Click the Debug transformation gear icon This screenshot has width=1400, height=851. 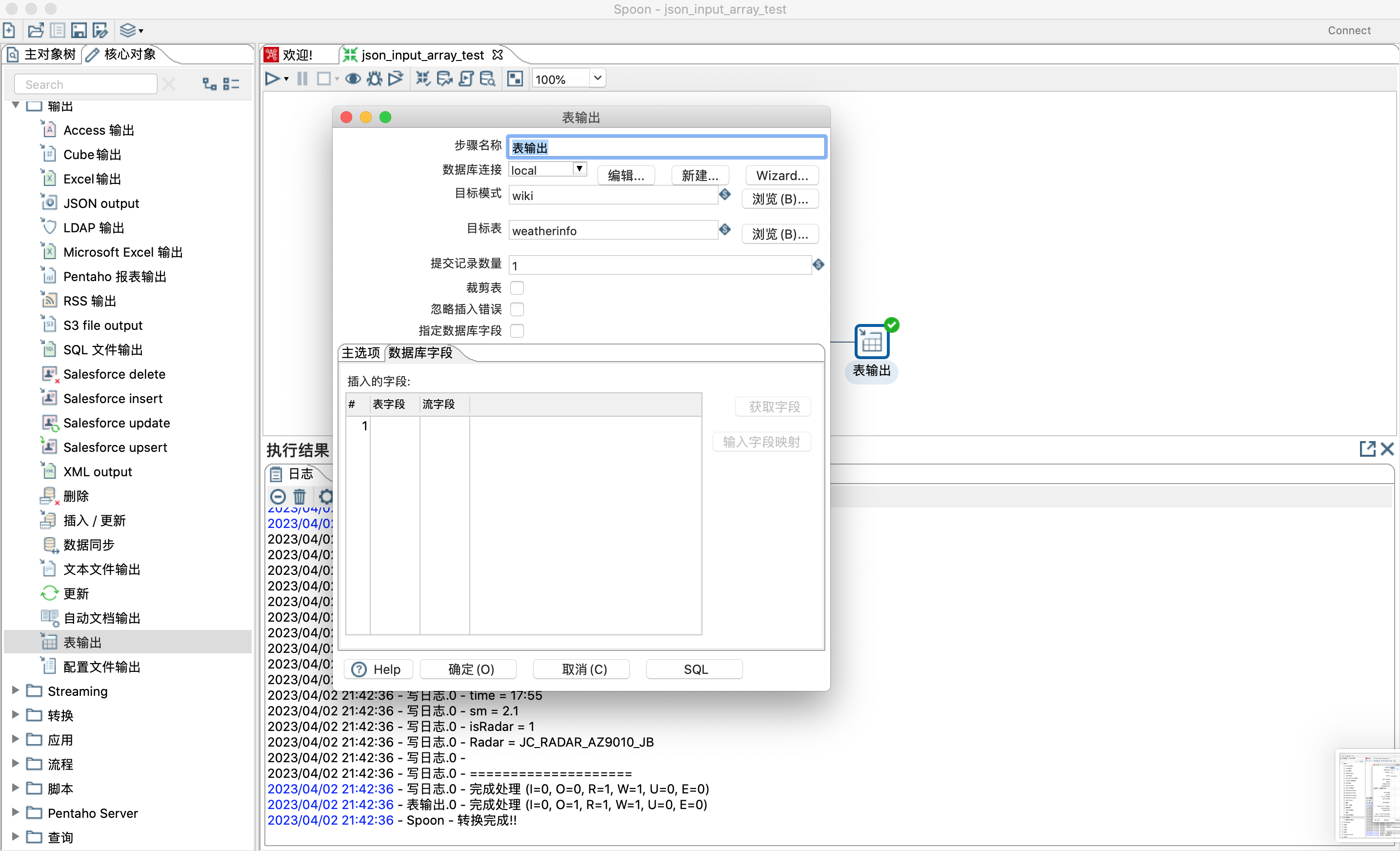375,79
